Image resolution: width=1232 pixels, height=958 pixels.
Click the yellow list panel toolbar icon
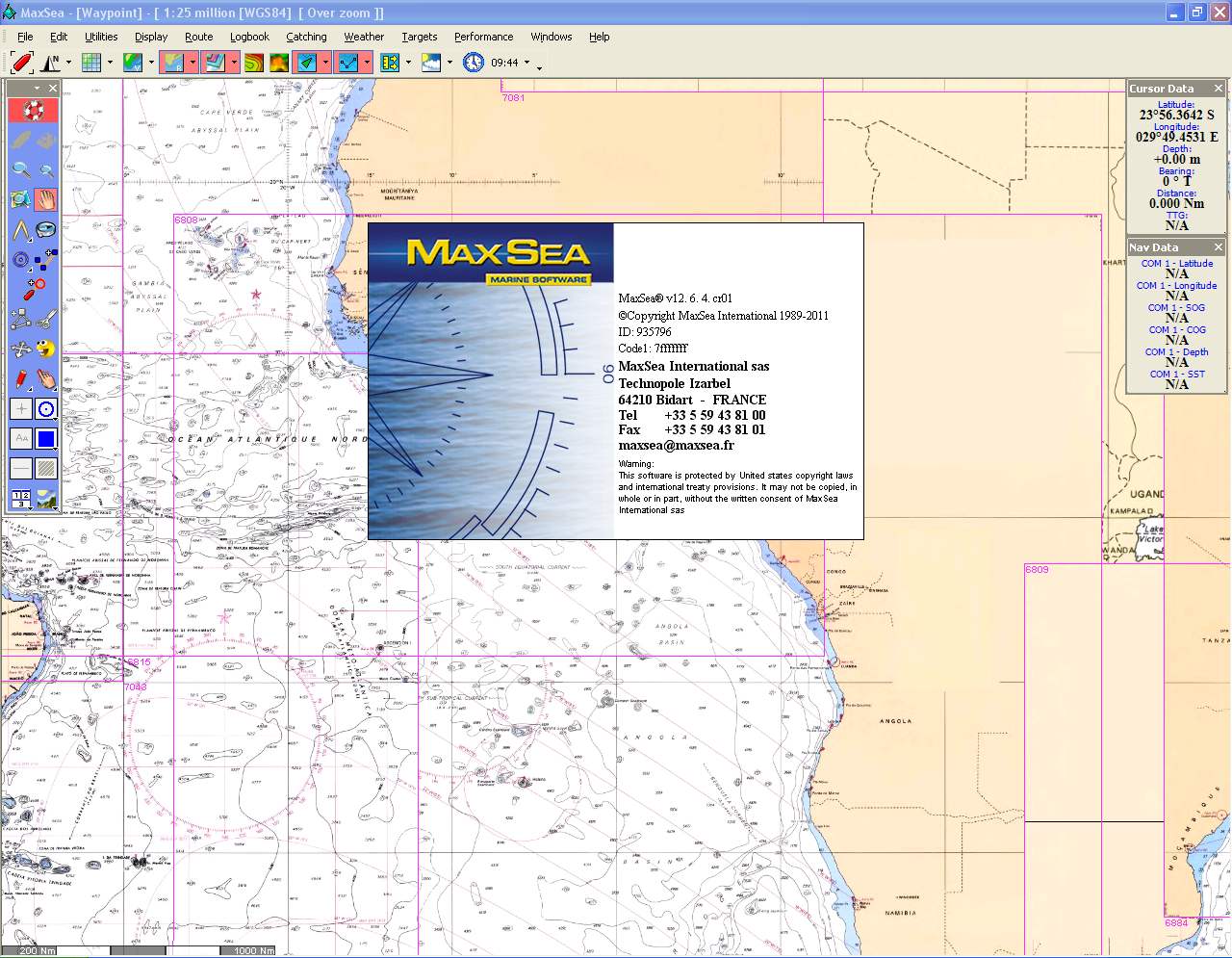(x=390, y=63)
